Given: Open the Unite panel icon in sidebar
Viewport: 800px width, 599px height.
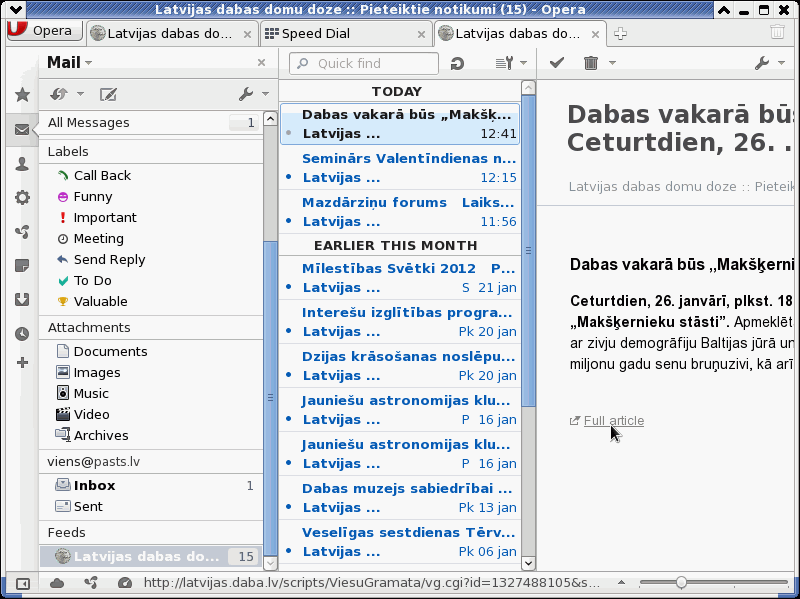Looking at the screenshot, I should pyautogui.click(x=22, y=232).
